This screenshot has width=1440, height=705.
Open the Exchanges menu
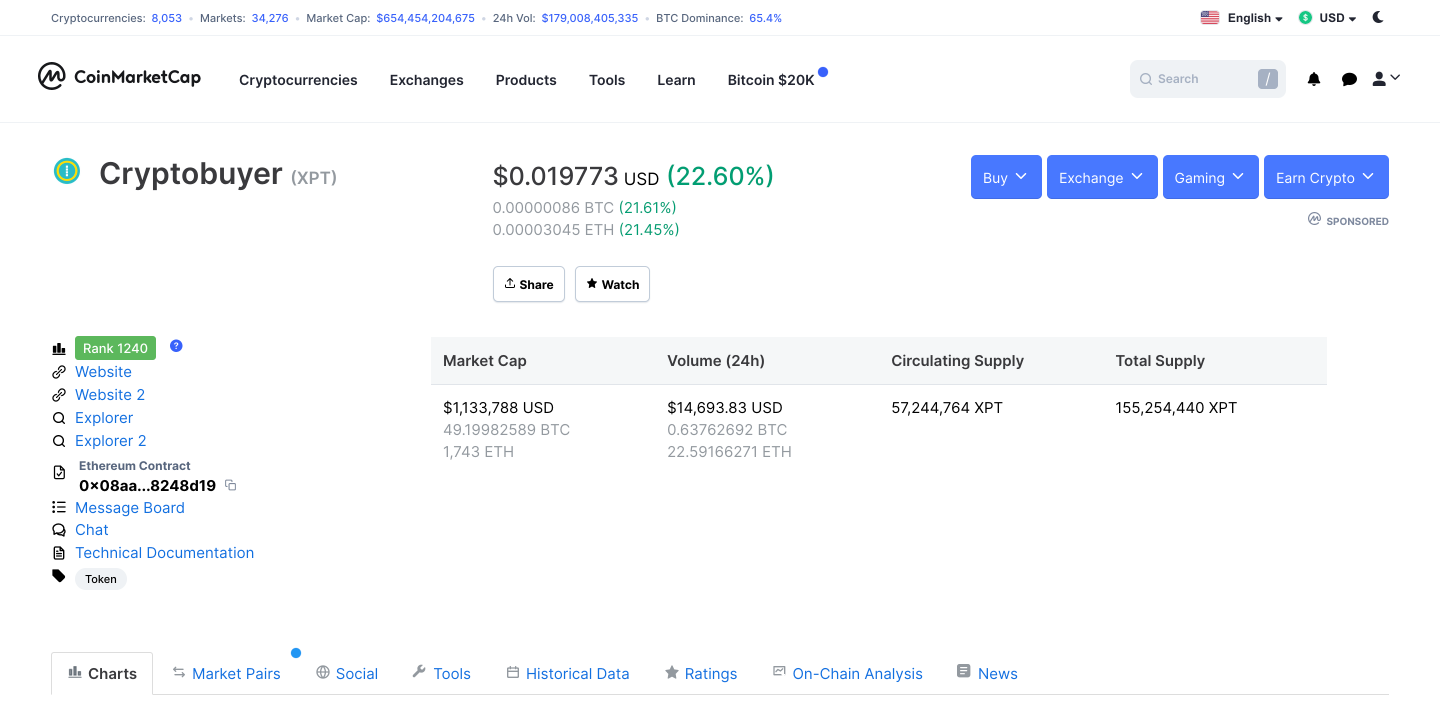coord(427,80)
